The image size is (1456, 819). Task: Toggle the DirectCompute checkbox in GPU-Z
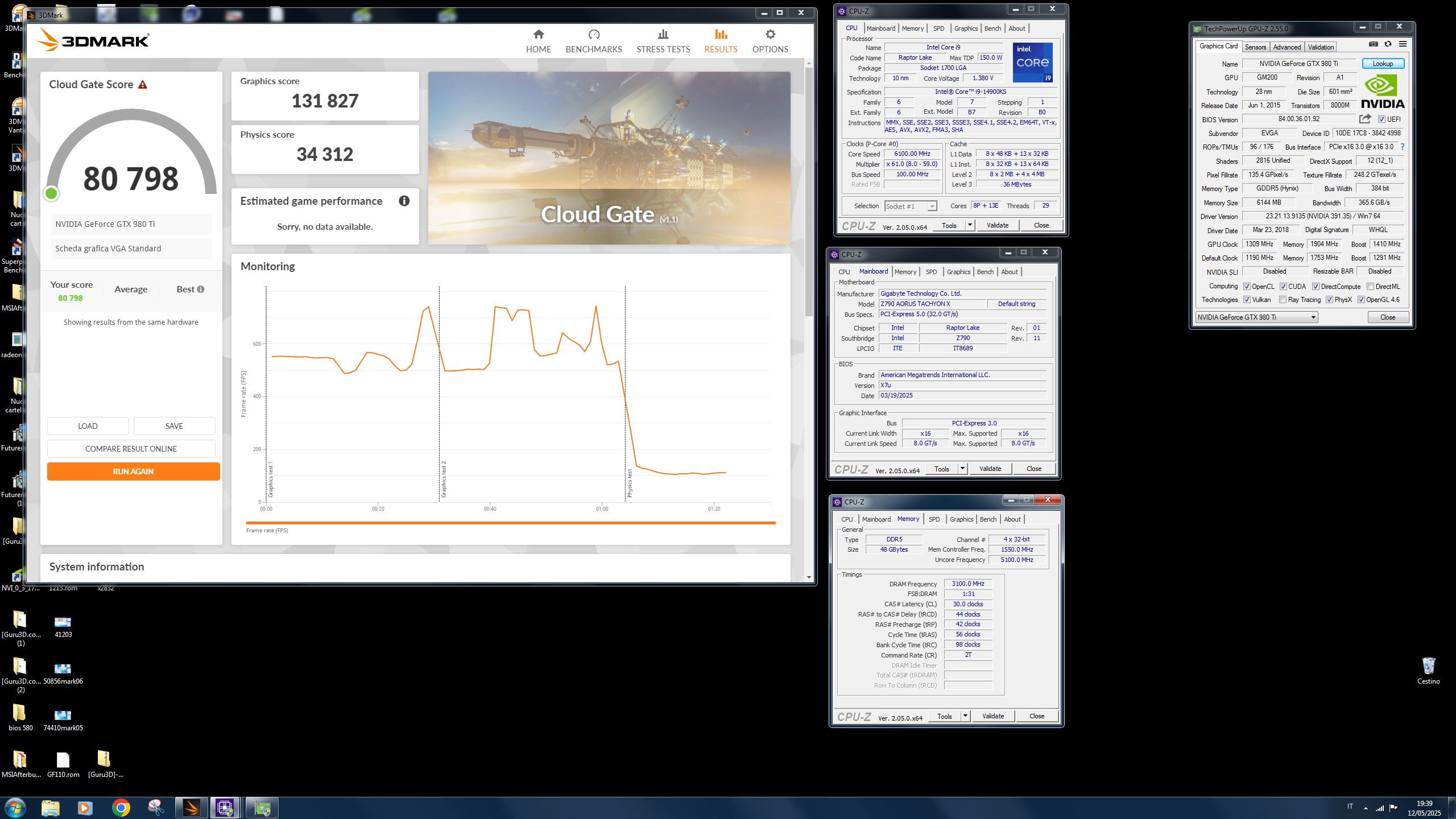click(1316, 287)
